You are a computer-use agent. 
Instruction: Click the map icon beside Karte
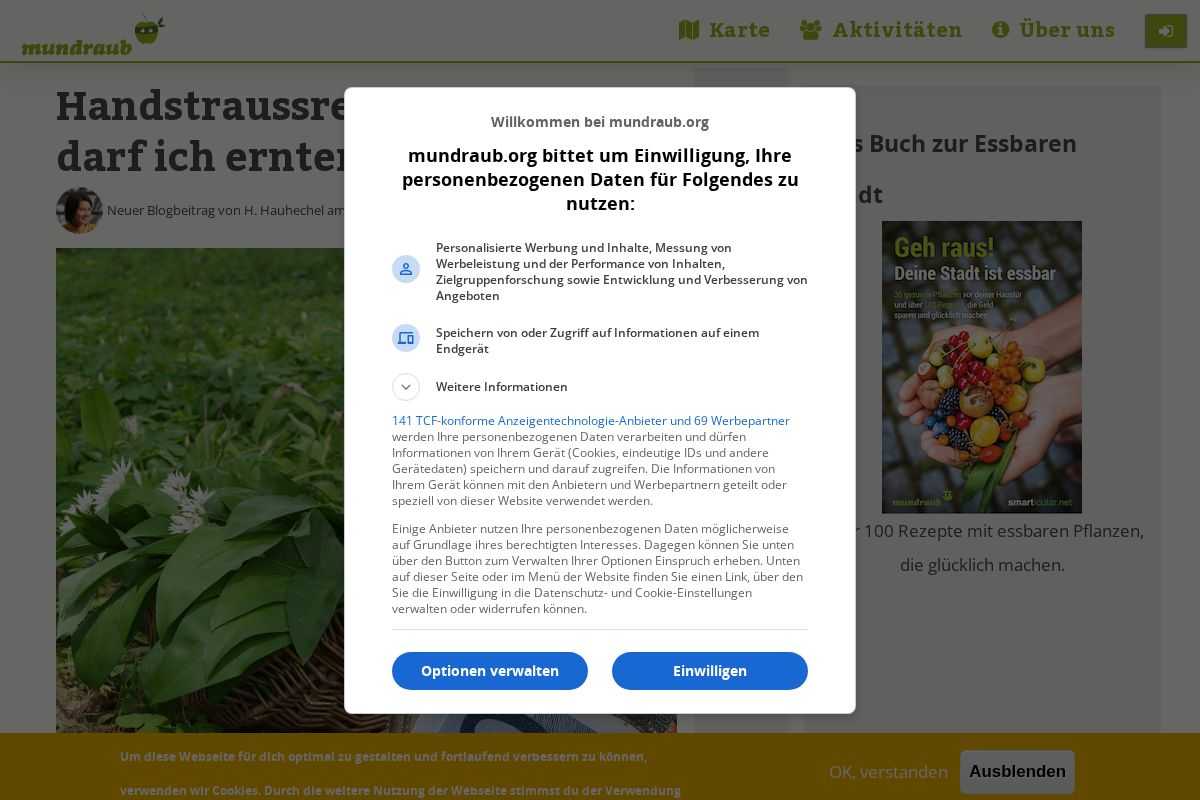click(689, 30)
